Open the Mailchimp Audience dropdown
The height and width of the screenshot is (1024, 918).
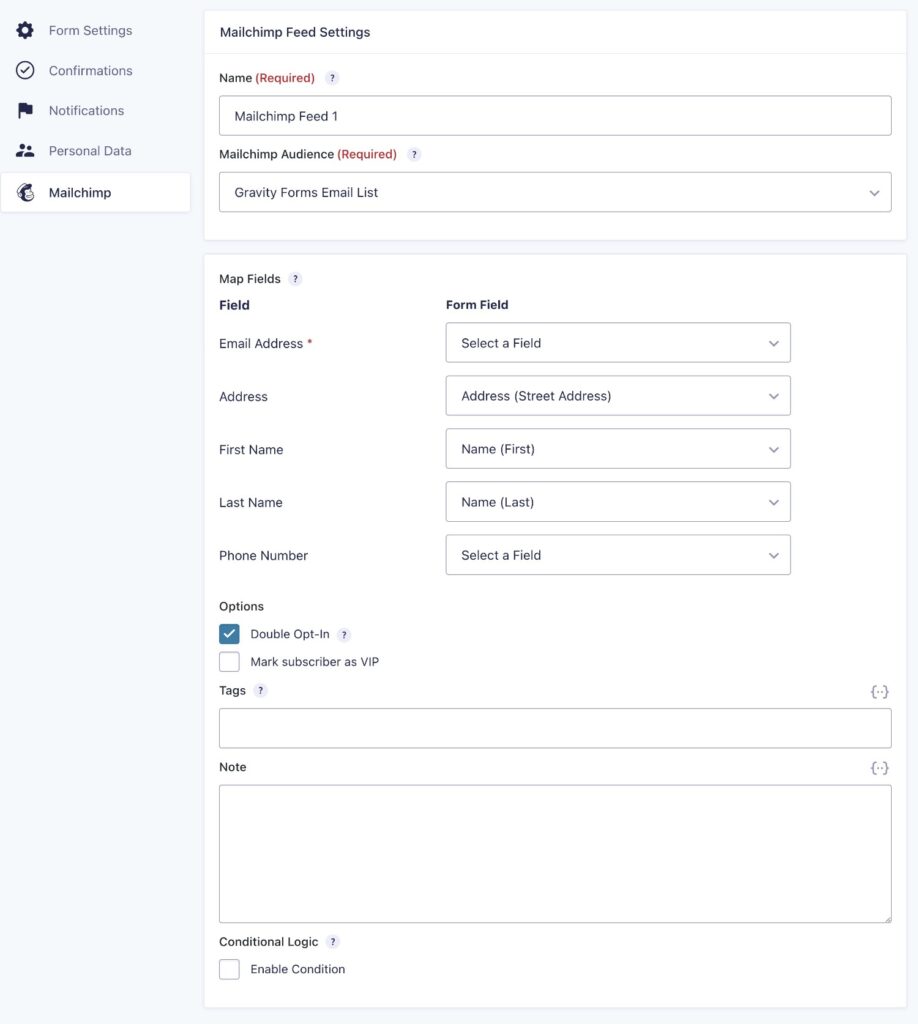click(555, 192)
